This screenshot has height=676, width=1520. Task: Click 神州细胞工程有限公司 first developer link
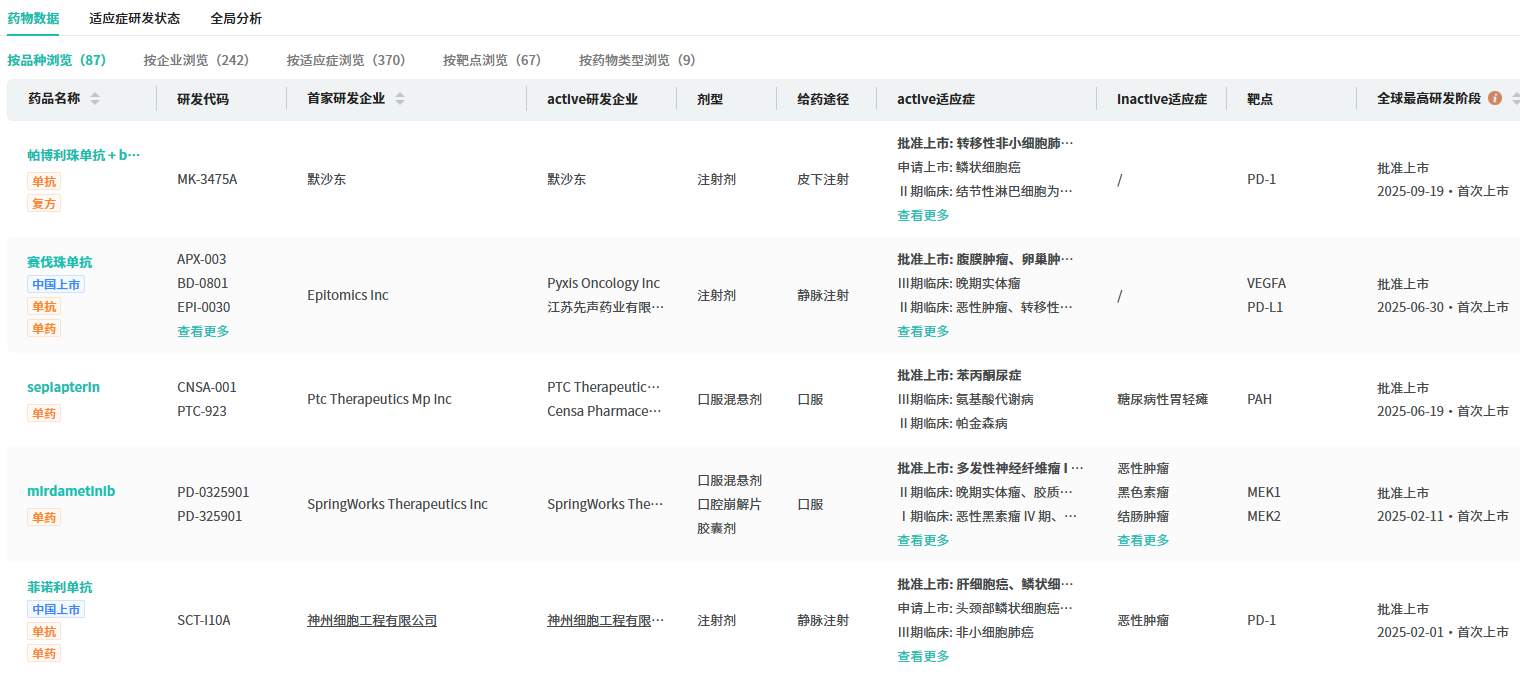[x=372, y=620]
